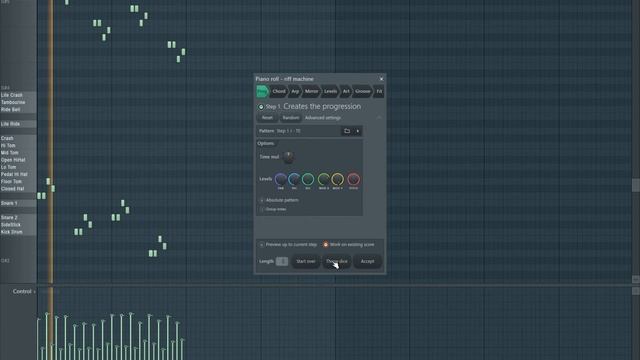
Task: Select the Snare 2 drum row
Action: pyautogui.click(x=18, y=218)
